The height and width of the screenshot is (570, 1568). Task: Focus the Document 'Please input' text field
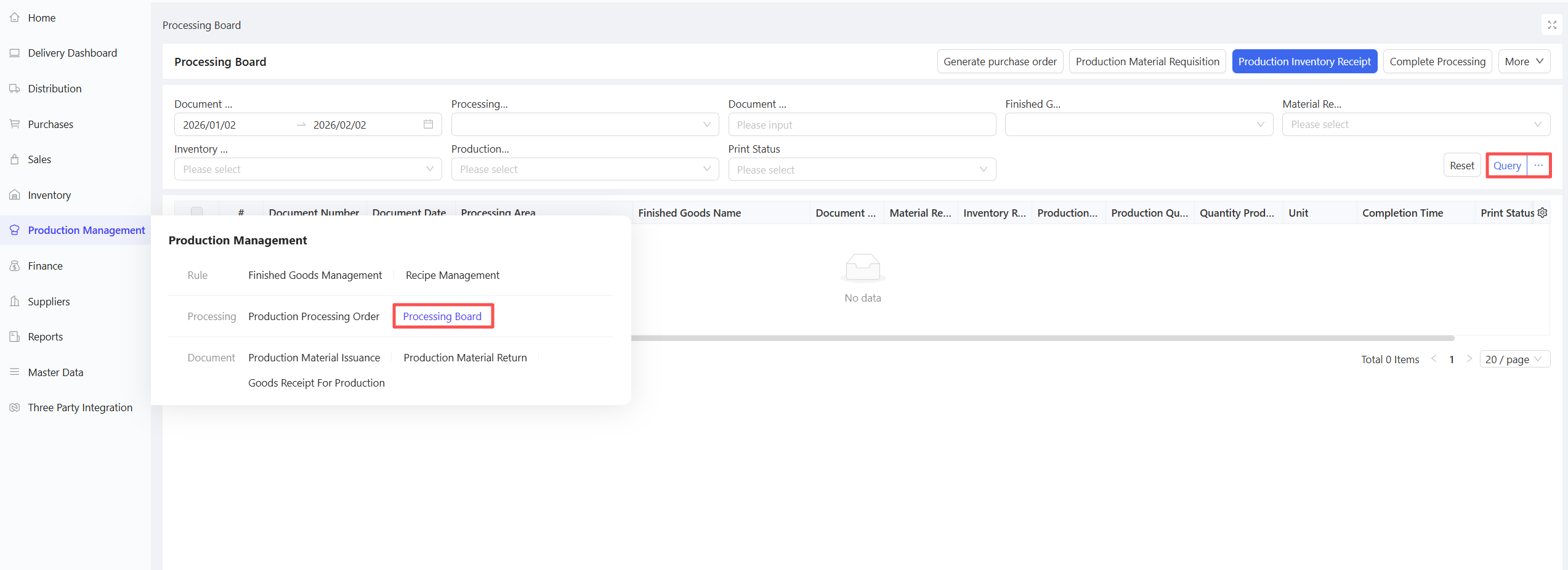tap(862, 125)
